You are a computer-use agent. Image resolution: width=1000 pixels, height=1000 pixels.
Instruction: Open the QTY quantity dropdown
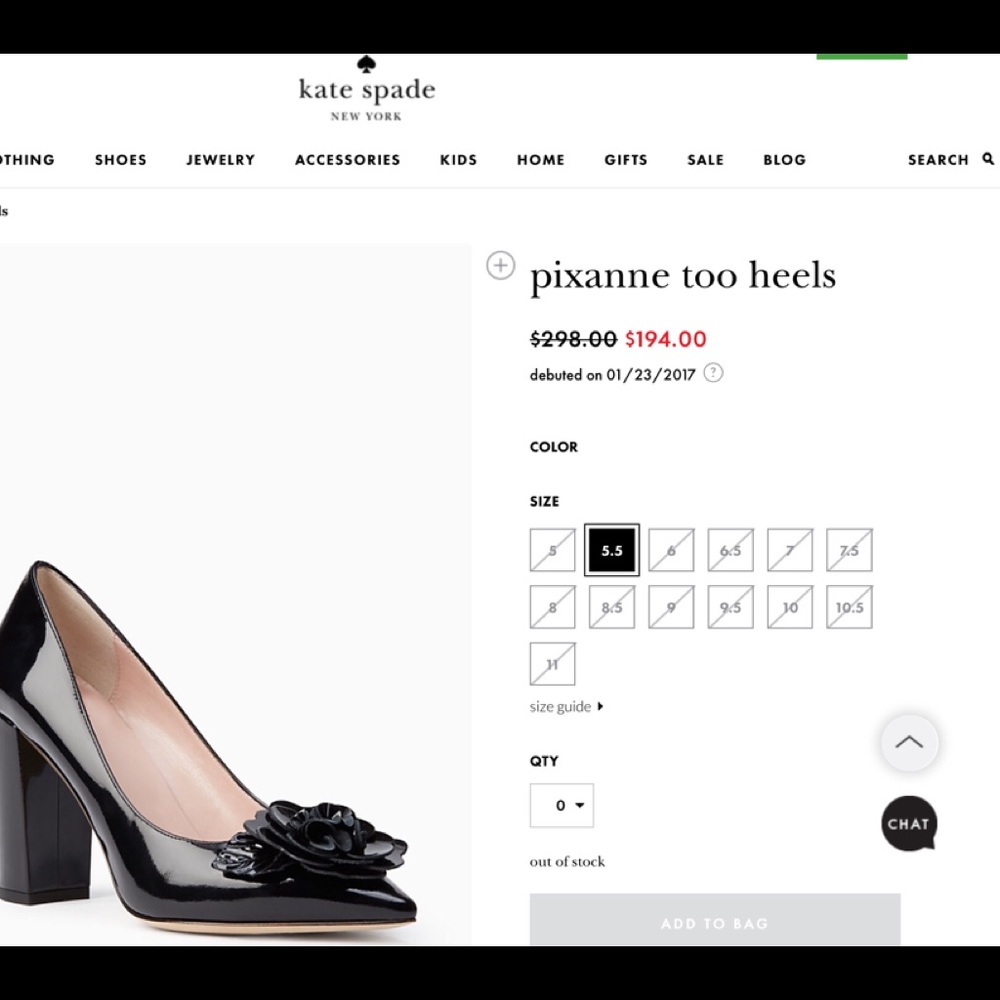[561, 805]
